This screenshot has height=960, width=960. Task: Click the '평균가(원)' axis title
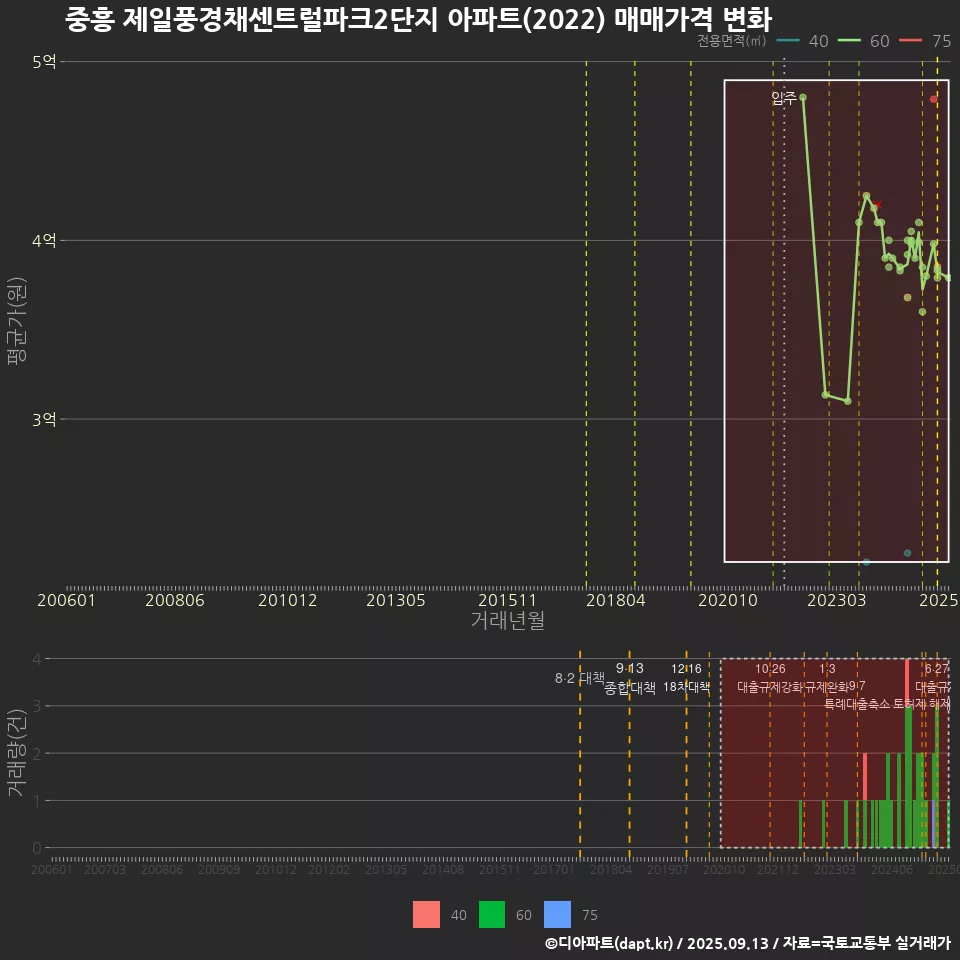click(17, 321)
